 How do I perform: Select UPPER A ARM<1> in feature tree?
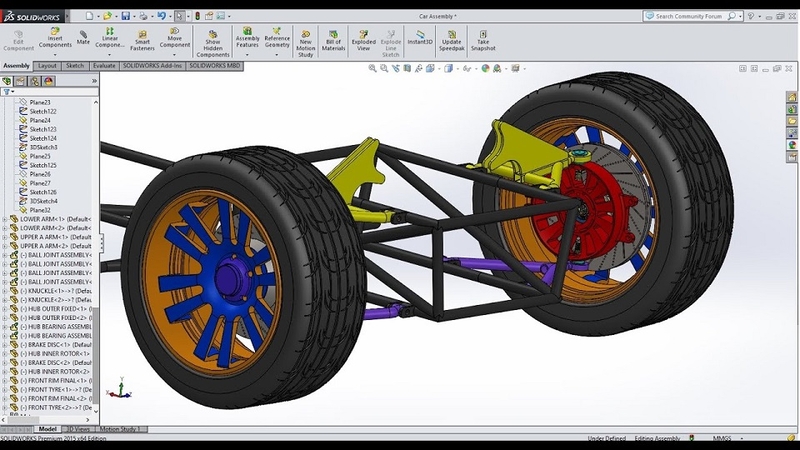(56, 237)
